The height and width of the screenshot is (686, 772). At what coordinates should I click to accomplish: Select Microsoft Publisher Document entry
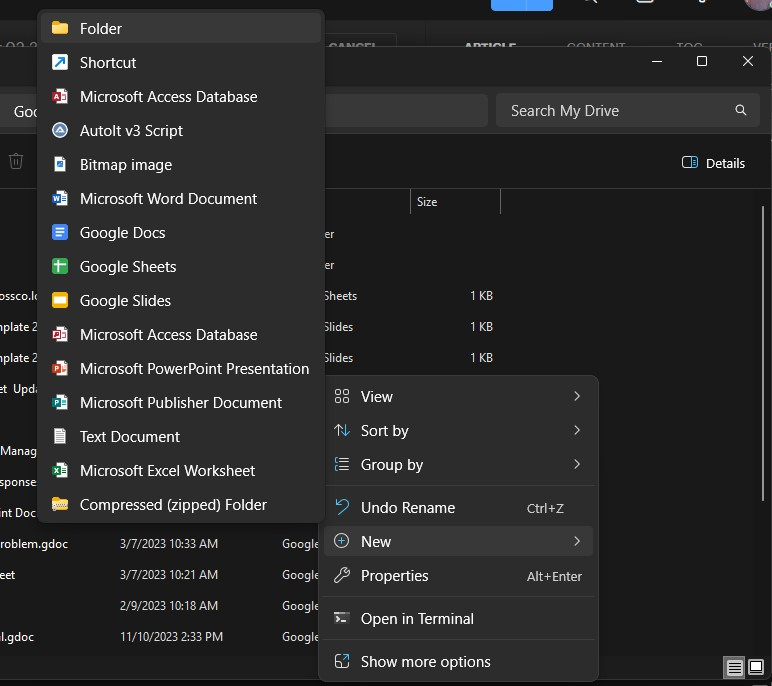(180, 402)
